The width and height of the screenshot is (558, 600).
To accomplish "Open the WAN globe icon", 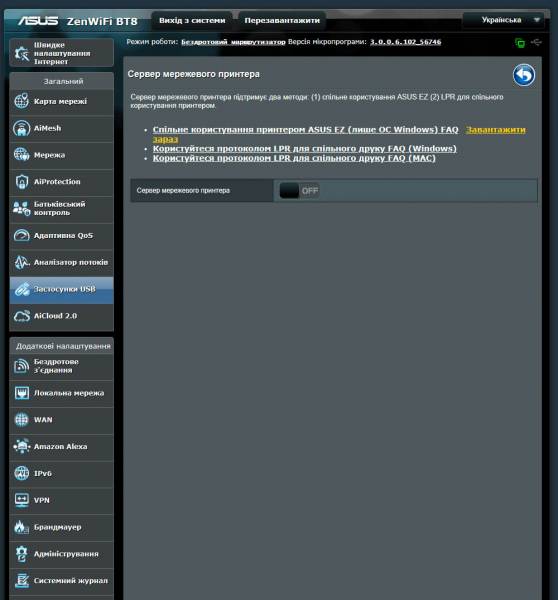I will click(x=21, y=420).
